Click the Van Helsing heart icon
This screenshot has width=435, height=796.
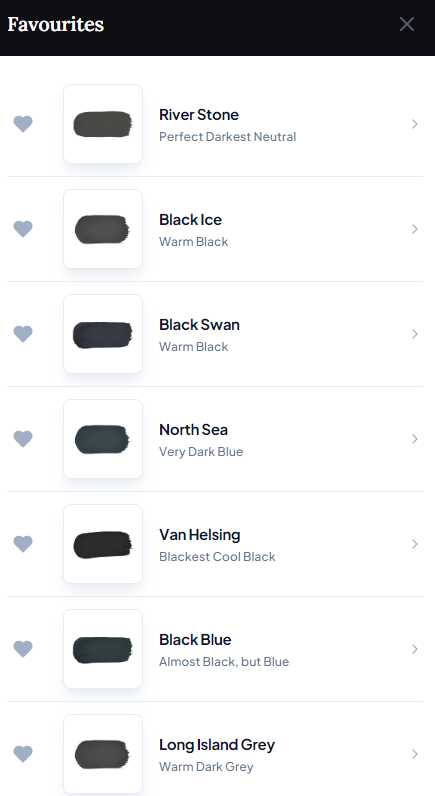click(23, 544)
